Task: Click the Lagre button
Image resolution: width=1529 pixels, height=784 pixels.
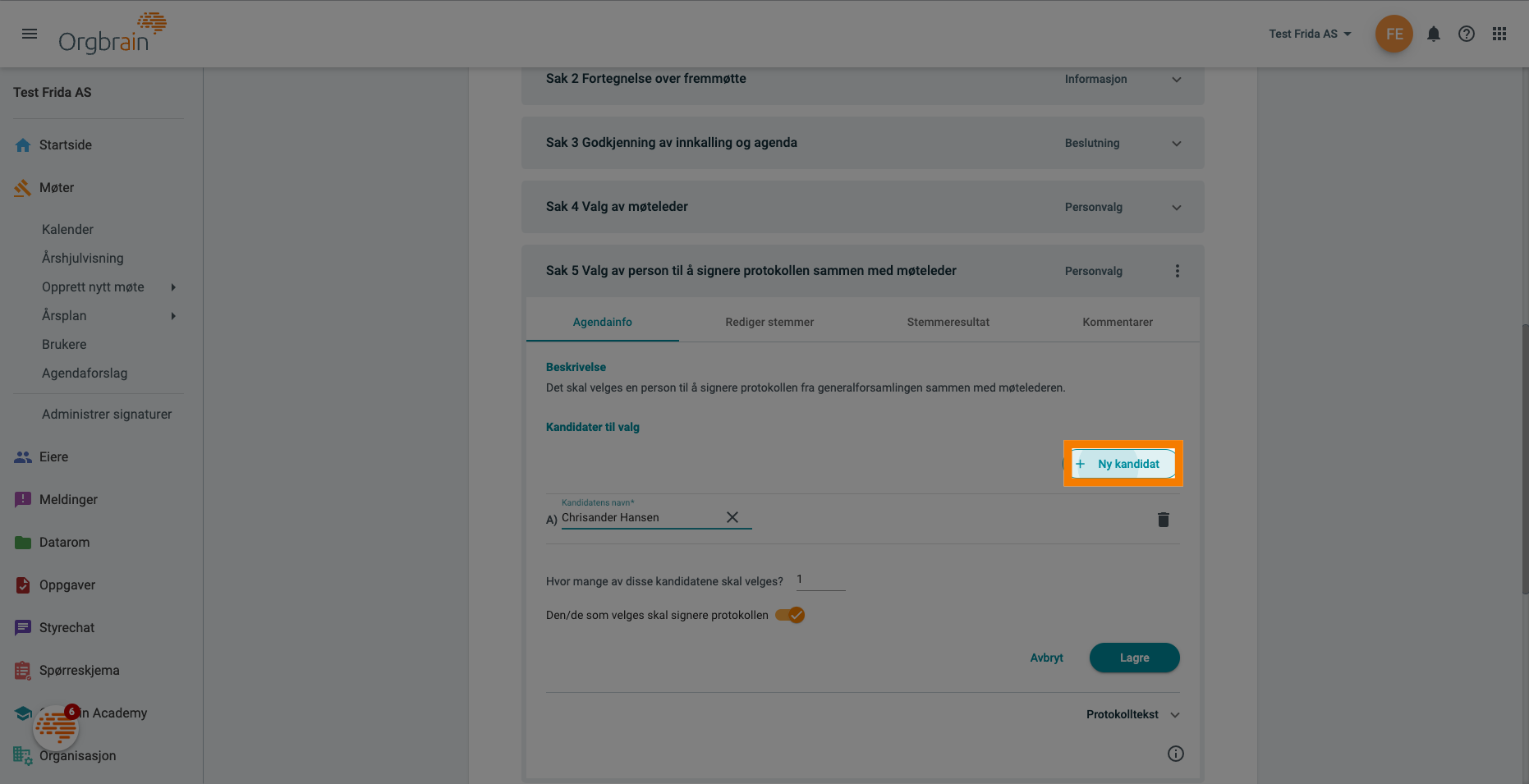Action: point(1134,658)
